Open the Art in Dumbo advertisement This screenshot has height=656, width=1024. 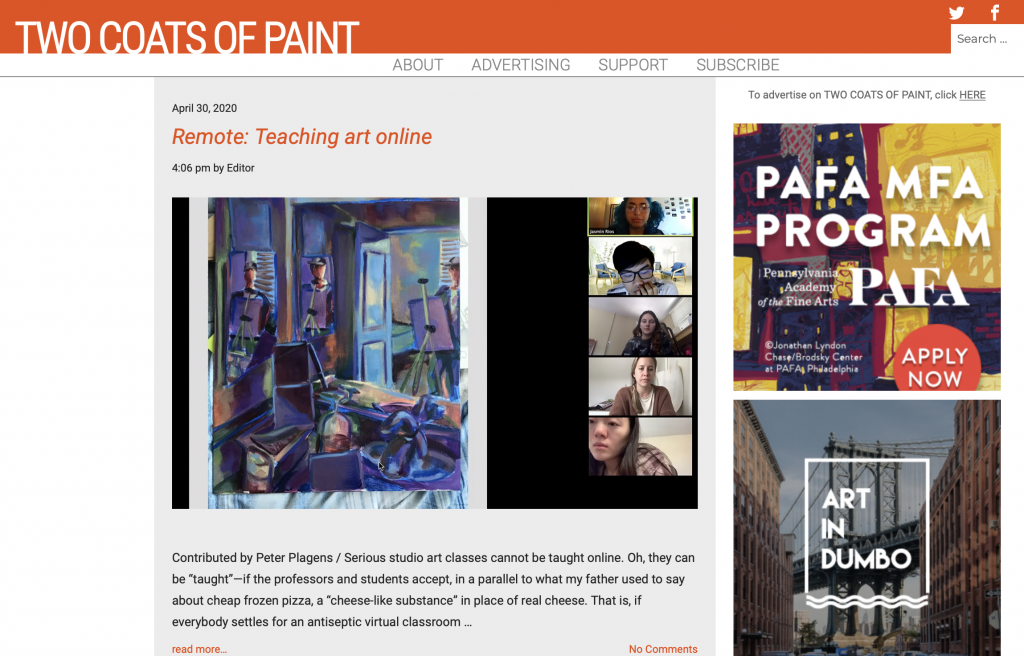point(866,530)
